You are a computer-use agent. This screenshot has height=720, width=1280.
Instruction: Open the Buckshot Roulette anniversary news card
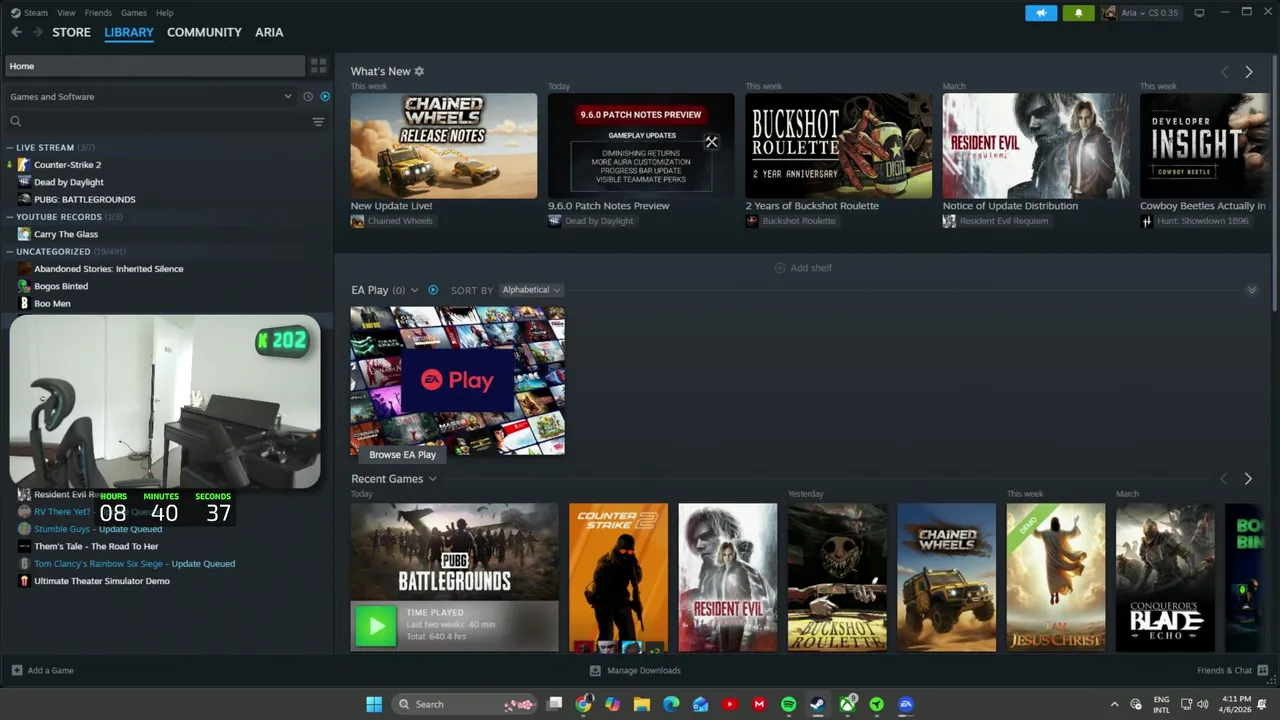[x=838, y=146]
